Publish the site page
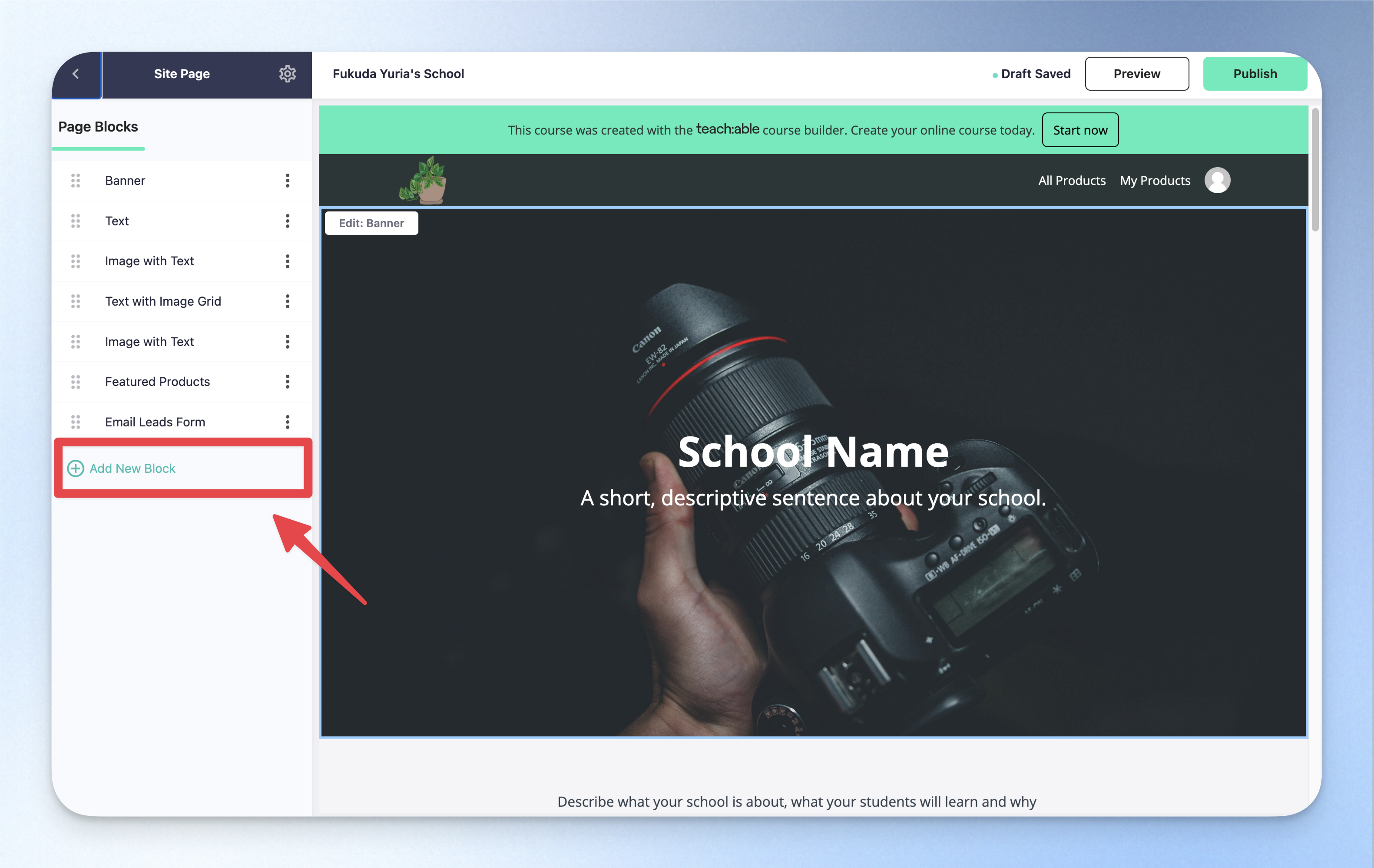Screen dimensions: 1374x868 pos(1255,73)
